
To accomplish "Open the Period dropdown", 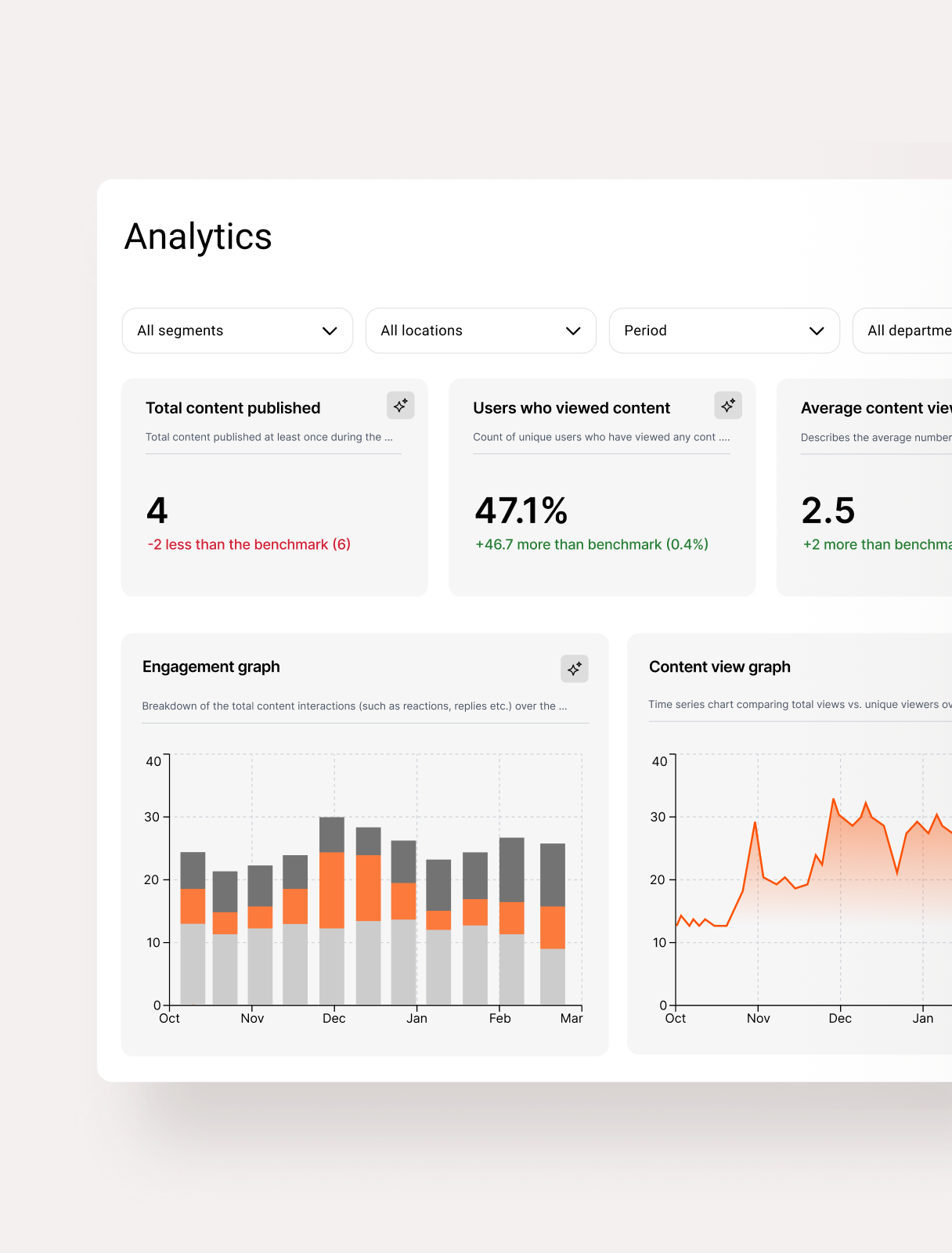I will pyautogui.click(x=724, y=330).
